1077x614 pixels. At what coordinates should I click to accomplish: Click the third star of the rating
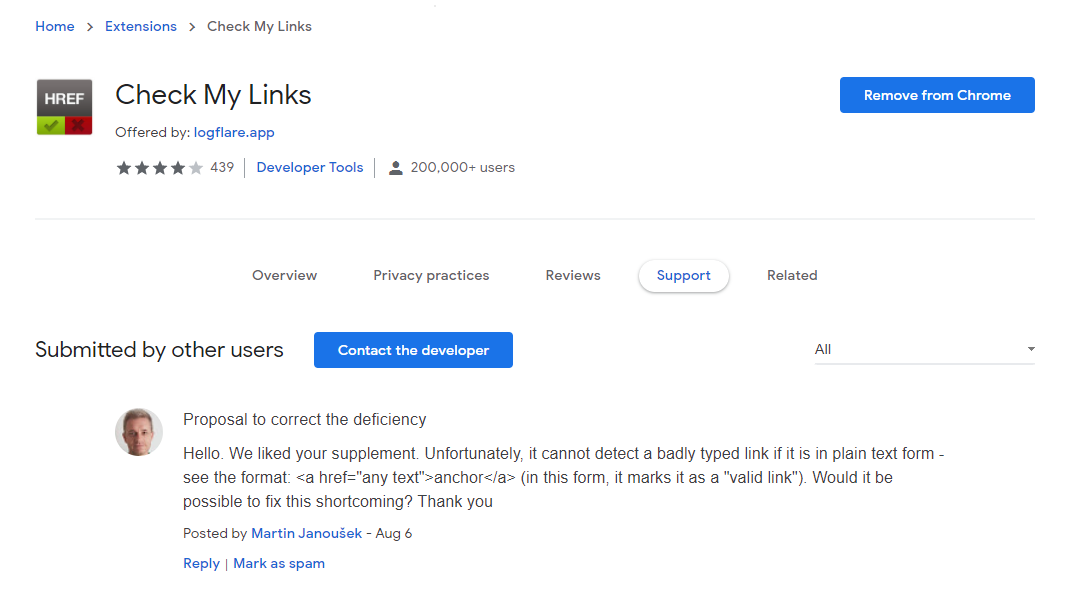(x=159, y=167)
